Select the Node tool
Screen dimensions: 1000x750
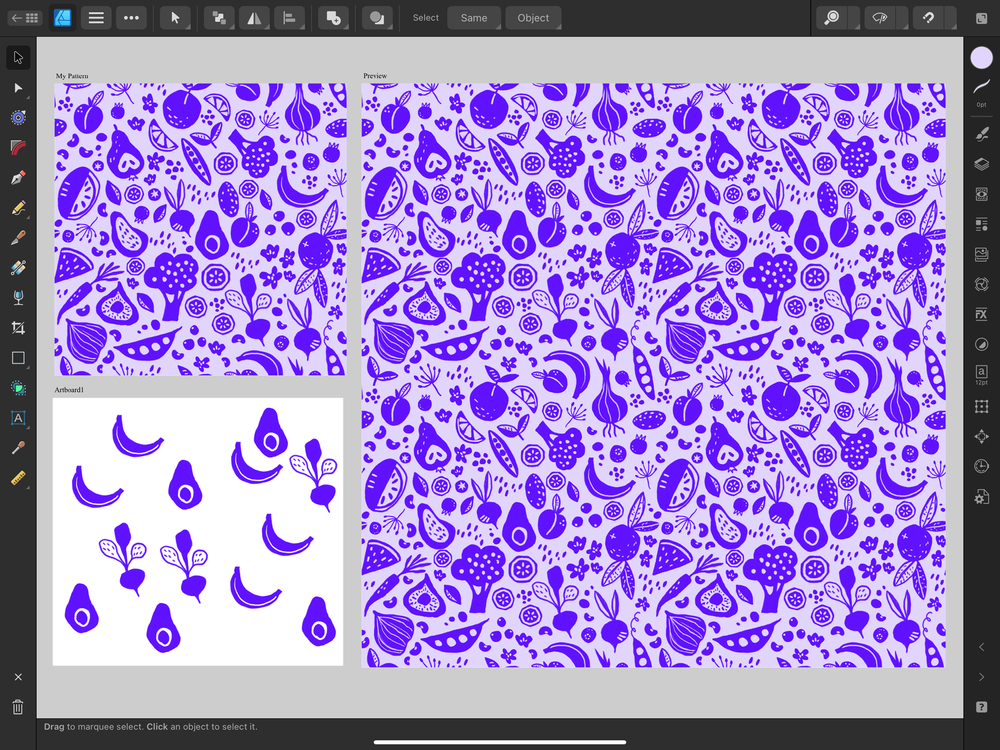(17, 88)
